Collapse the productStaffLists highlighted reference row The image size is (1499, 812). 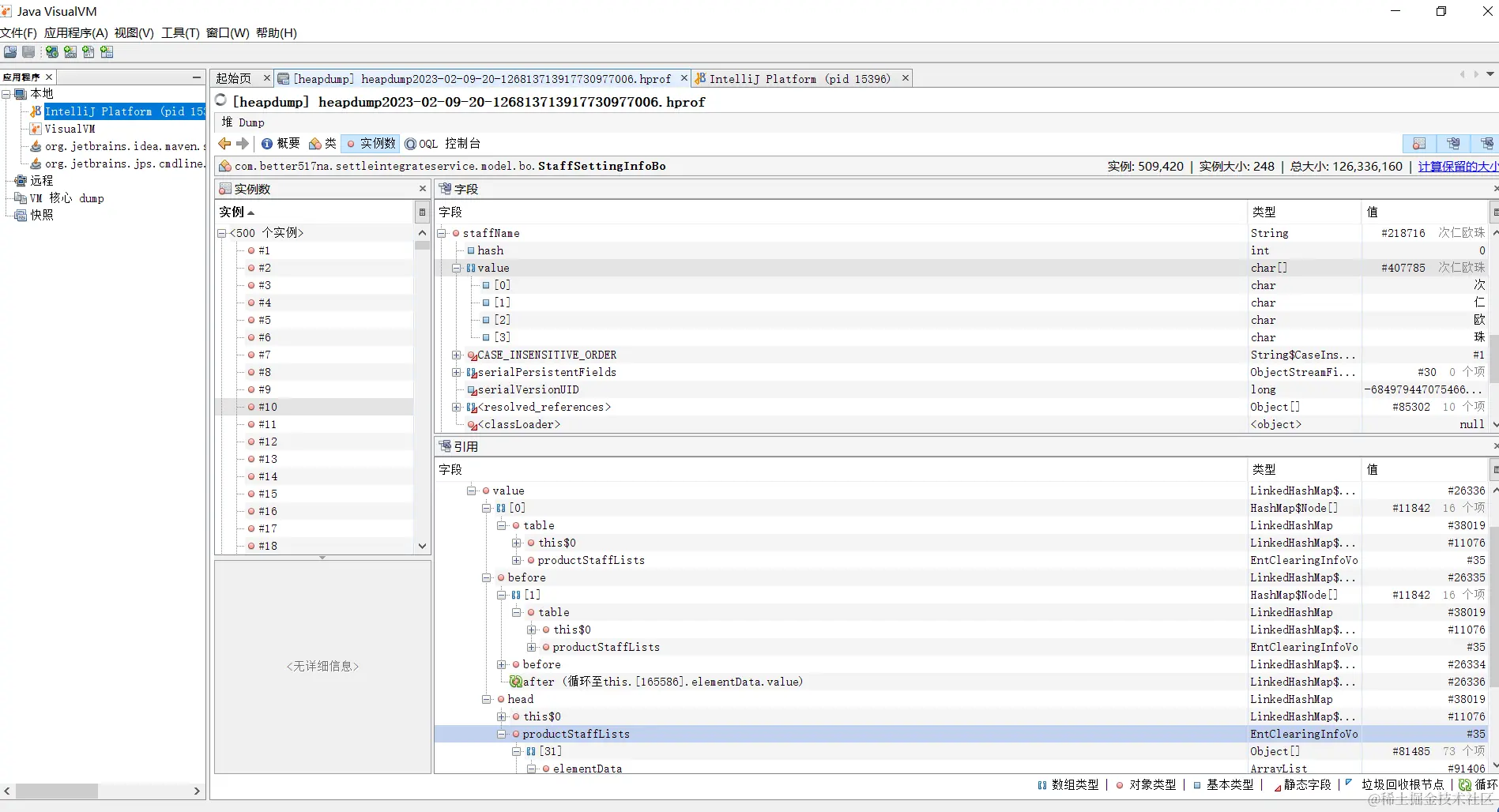[x=501, y=734]
